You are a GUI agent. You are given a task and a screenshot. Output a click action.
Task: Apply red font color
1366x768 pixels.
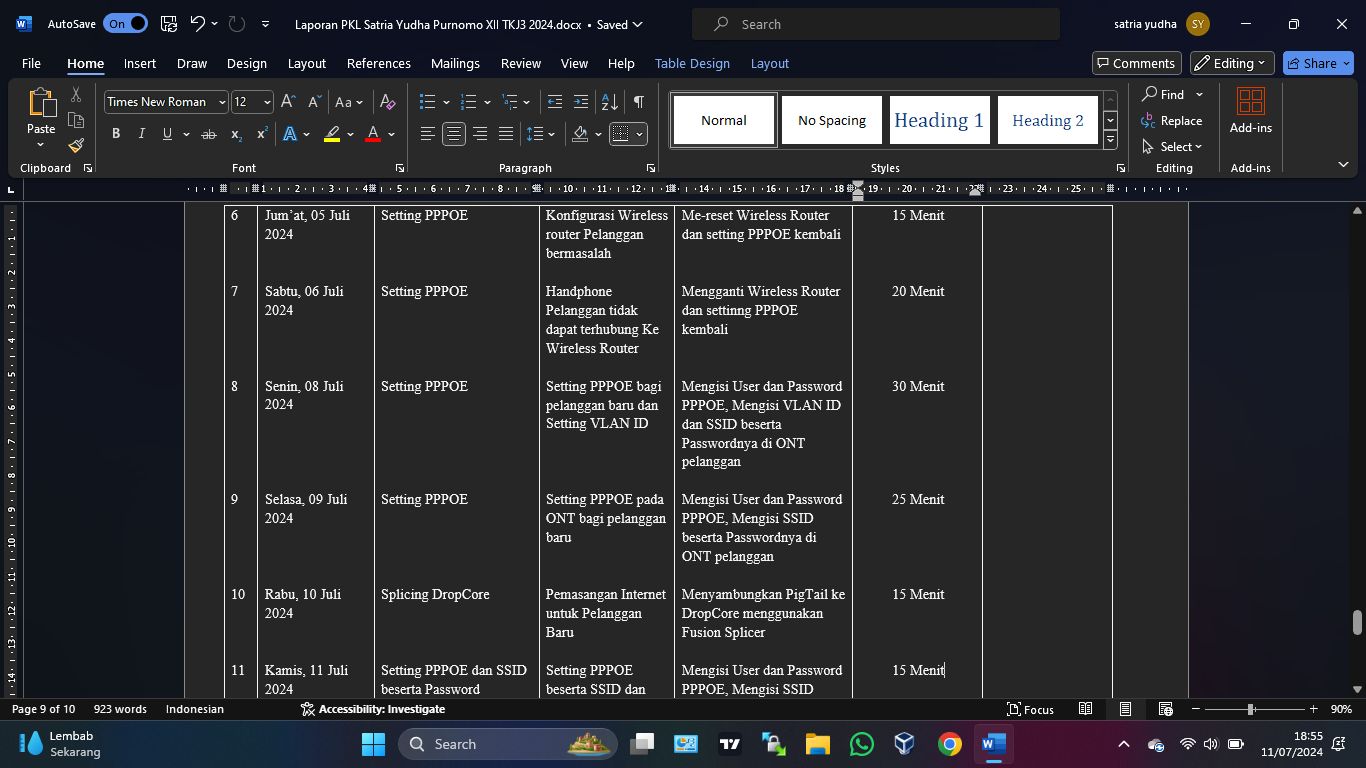tap(373, 134)
